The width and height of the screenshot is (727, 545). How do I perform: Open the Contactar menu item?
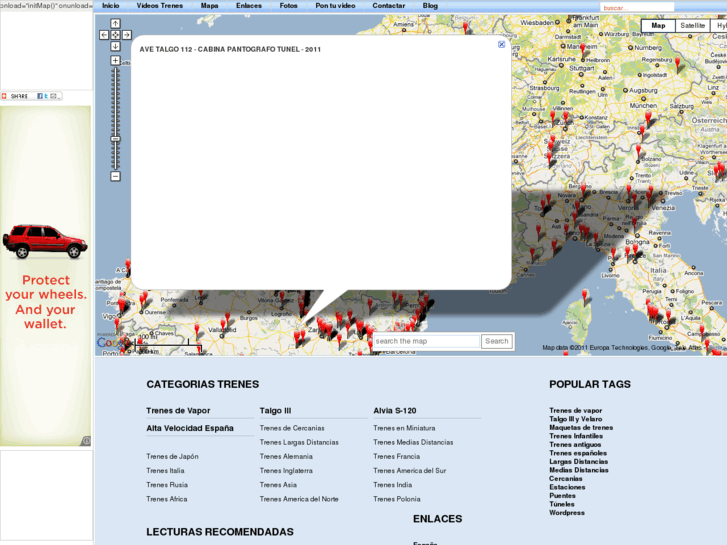389,6
